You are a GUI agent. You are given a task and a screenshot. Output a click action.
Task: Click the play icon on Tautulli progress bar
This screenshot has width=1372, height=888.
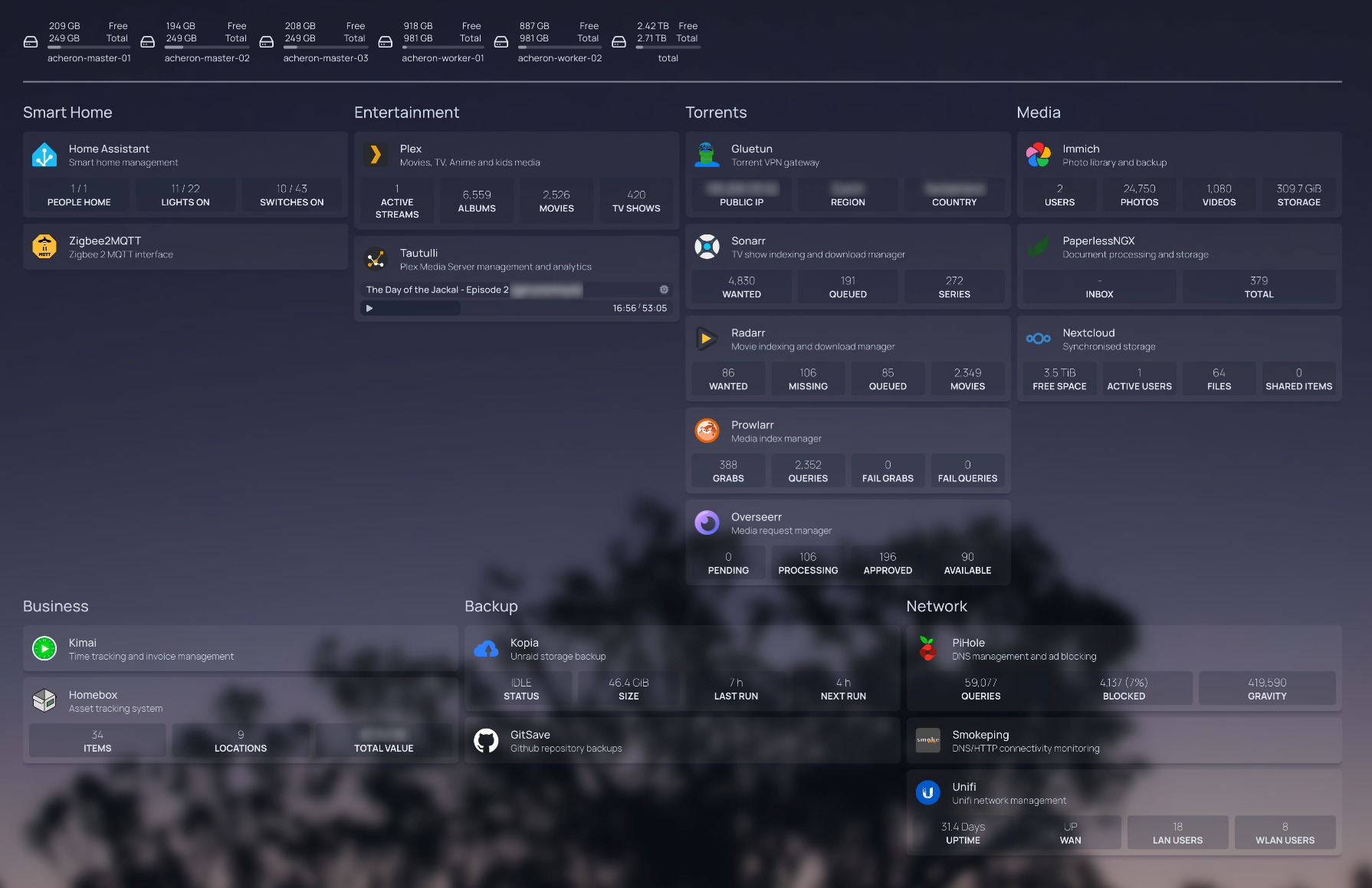[x=369, y=308]
